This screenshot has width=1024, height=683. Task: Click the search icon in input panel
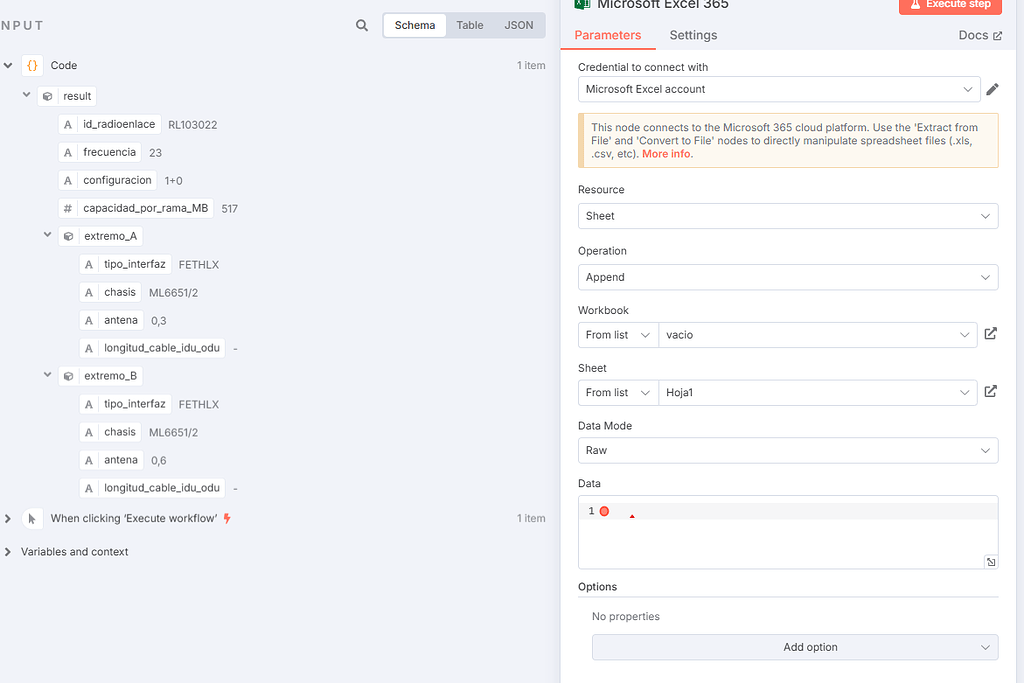pyautogui.click(x=362, y=26)
